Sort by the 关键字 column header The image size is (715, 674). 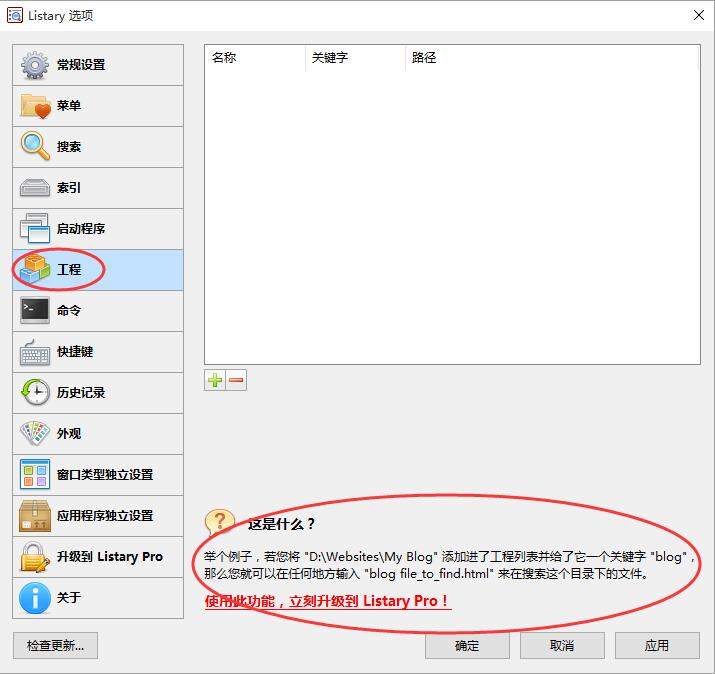(x=355, y=58)
